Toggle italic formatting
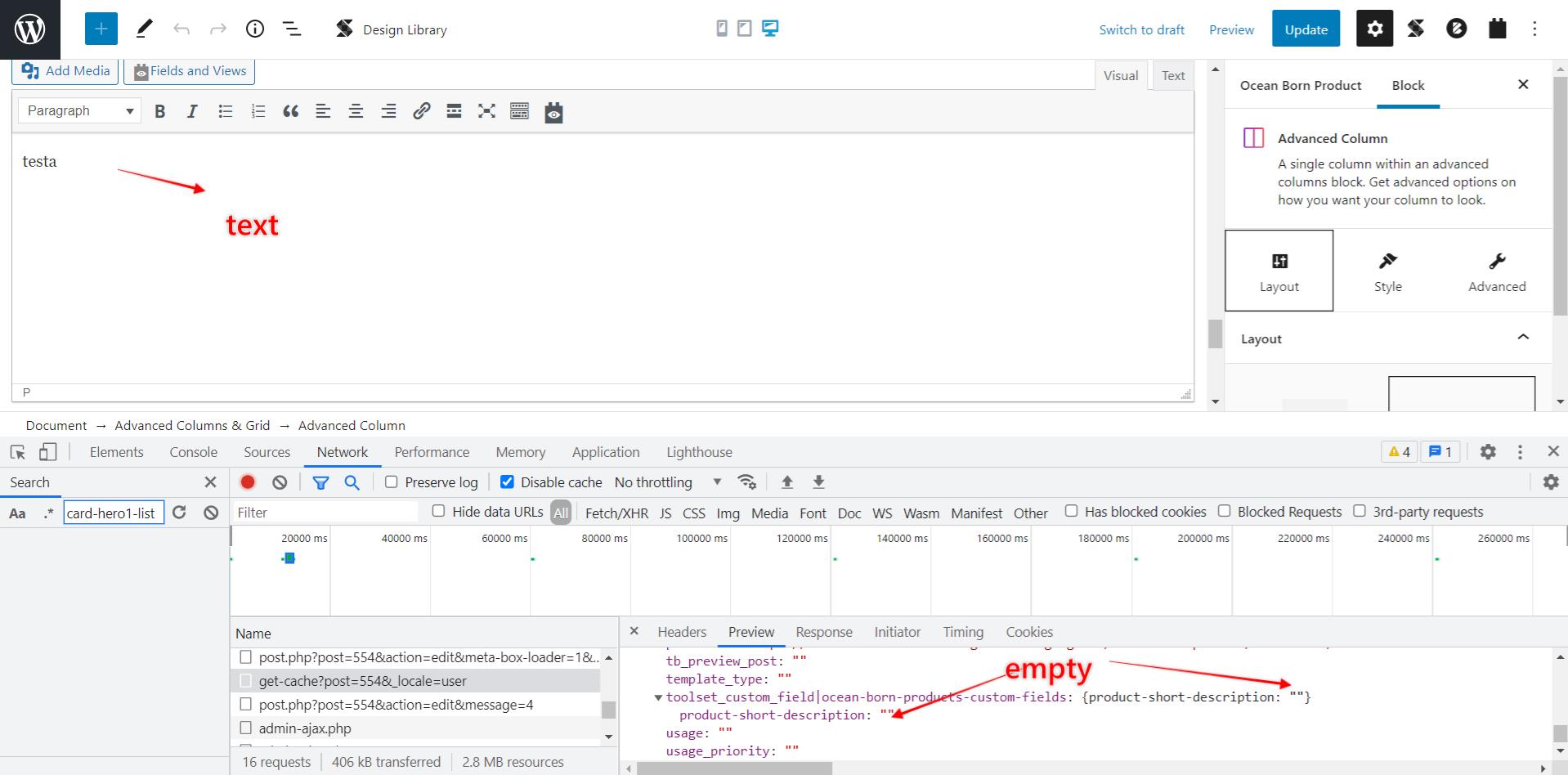This screenshot has width=1568, height=775. click(192, 111)
